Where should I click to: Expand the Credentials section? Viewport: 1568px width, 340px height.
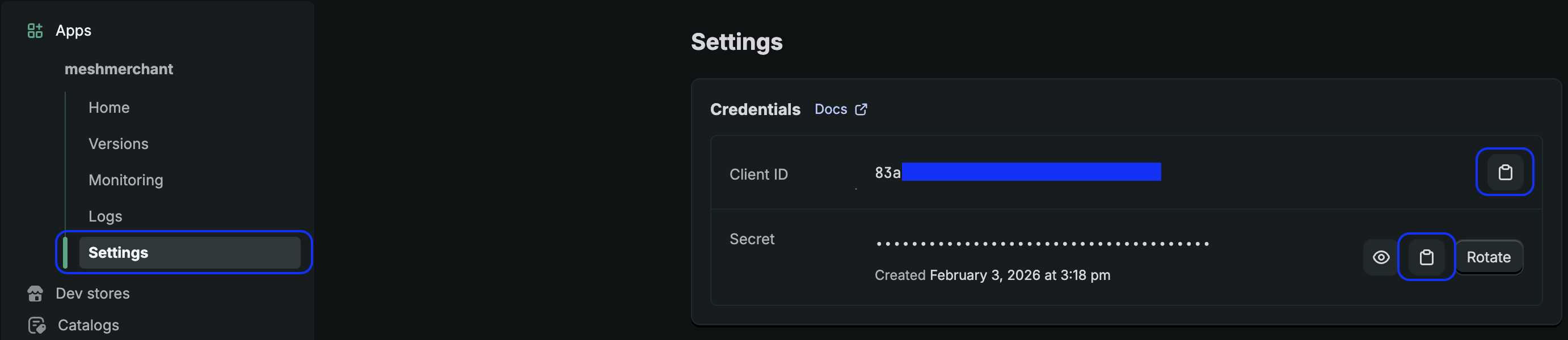pyautogui.click(x=756, y=109)
